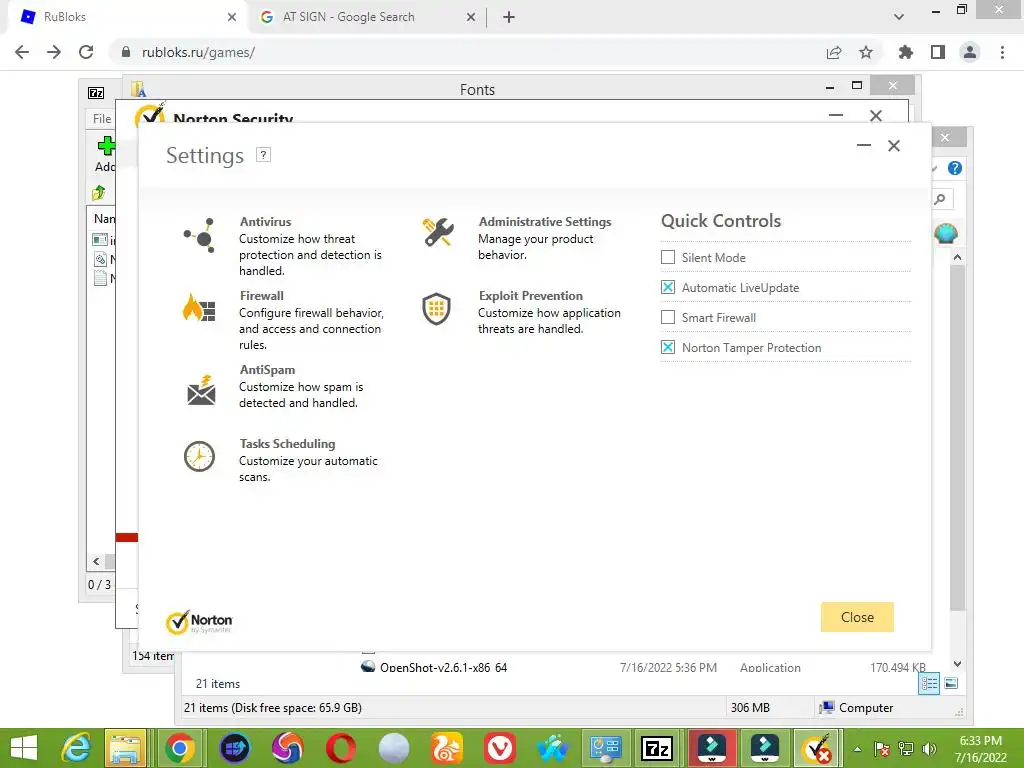Click the Chrome address bar URL
The width and height of the screenshot is (1024, 768).
(x=198, y=52)
